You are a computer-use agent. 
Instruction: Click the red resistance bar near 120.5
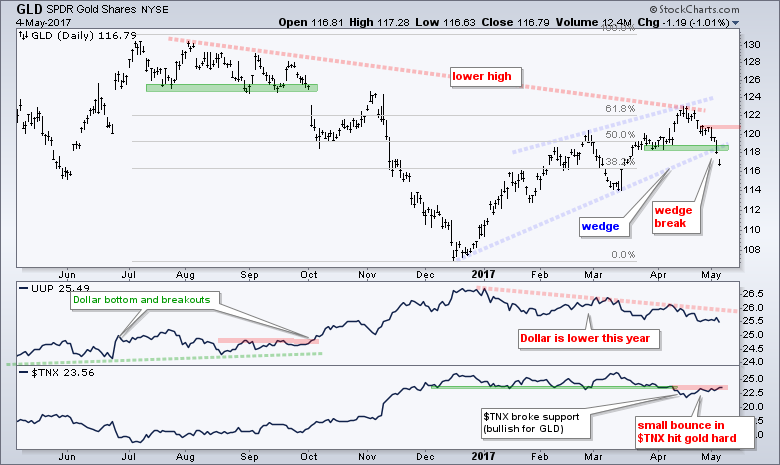pyautogui.click(x=719, y=127)
